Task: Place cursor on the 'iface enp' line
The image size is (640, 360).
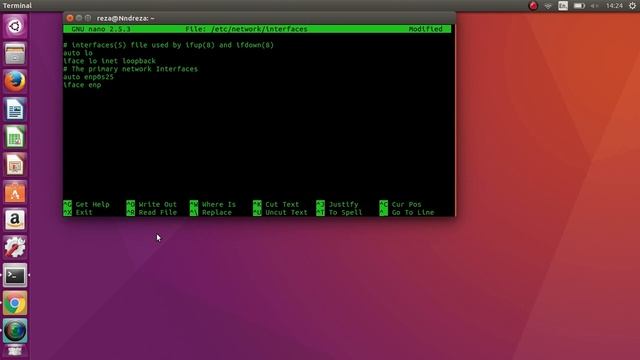Action: click(82, 85)
